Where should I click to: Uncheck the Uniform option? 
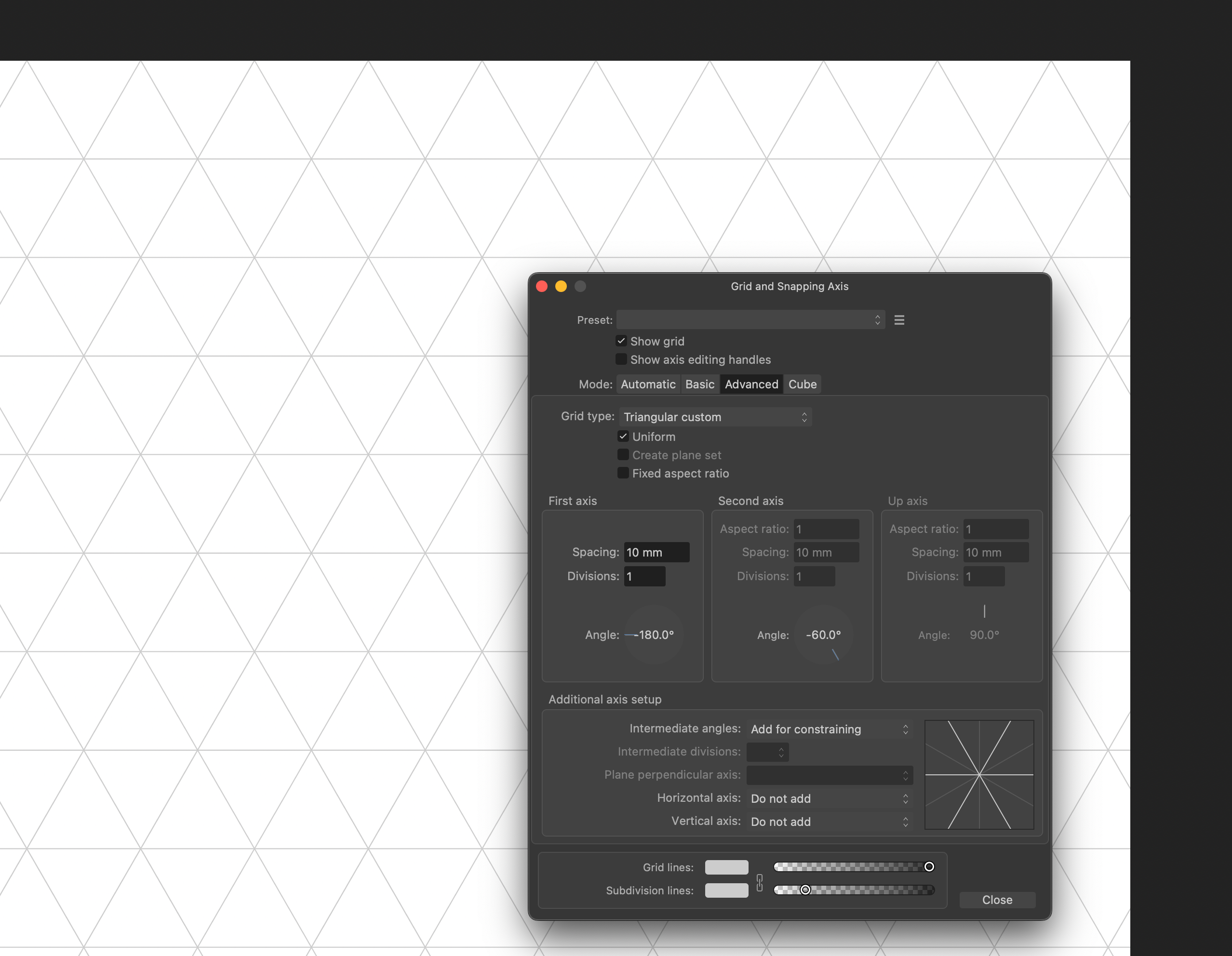(623, 436)
